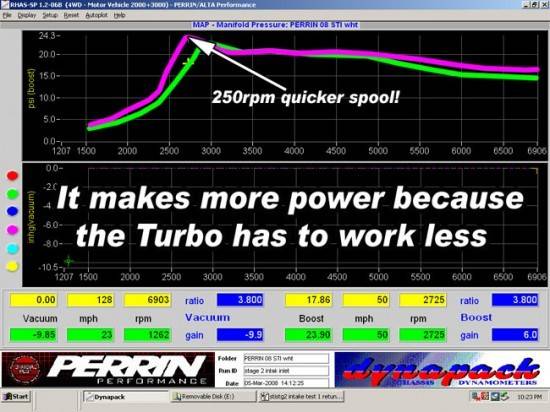The width and height of the screenshot is (550, 412).
Task: Open the Display menu
Action: point(27,15)
